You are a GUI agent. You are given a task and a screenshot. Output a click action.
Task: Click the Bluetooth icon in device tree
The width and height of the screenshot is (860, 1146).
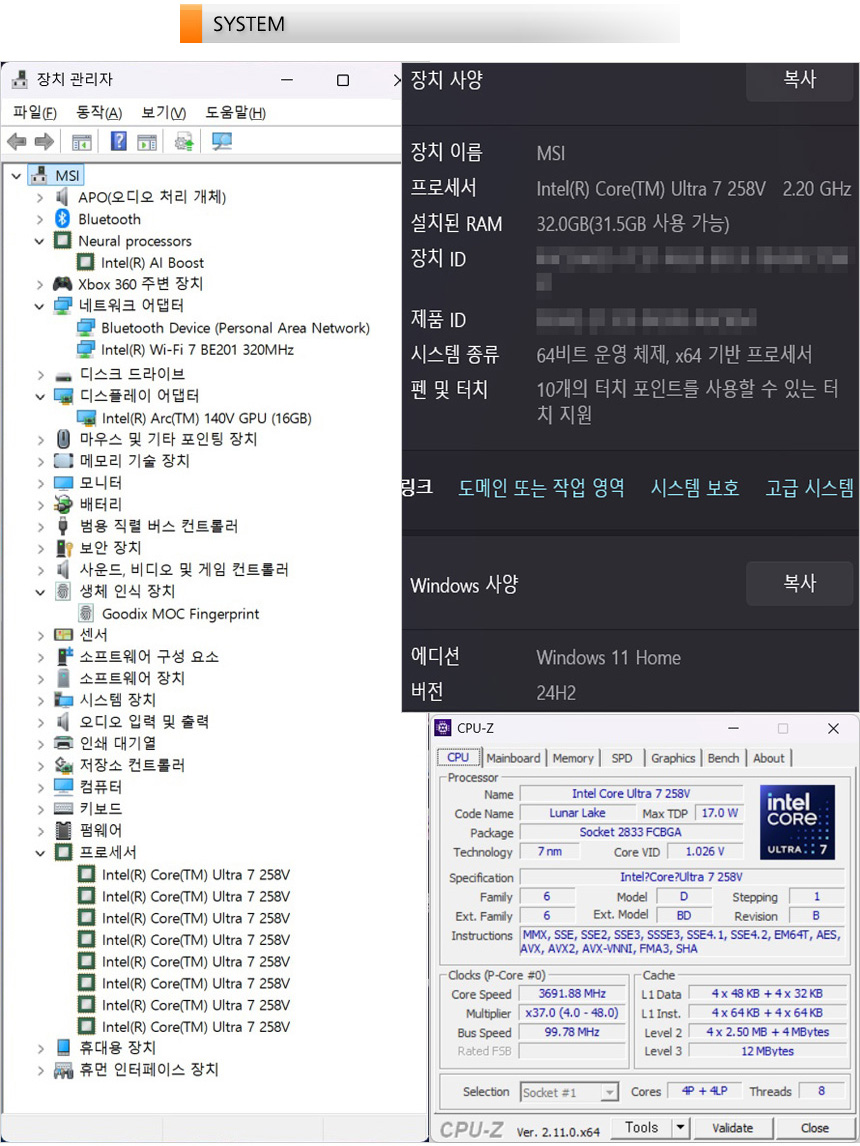click(x=62, y=219)
